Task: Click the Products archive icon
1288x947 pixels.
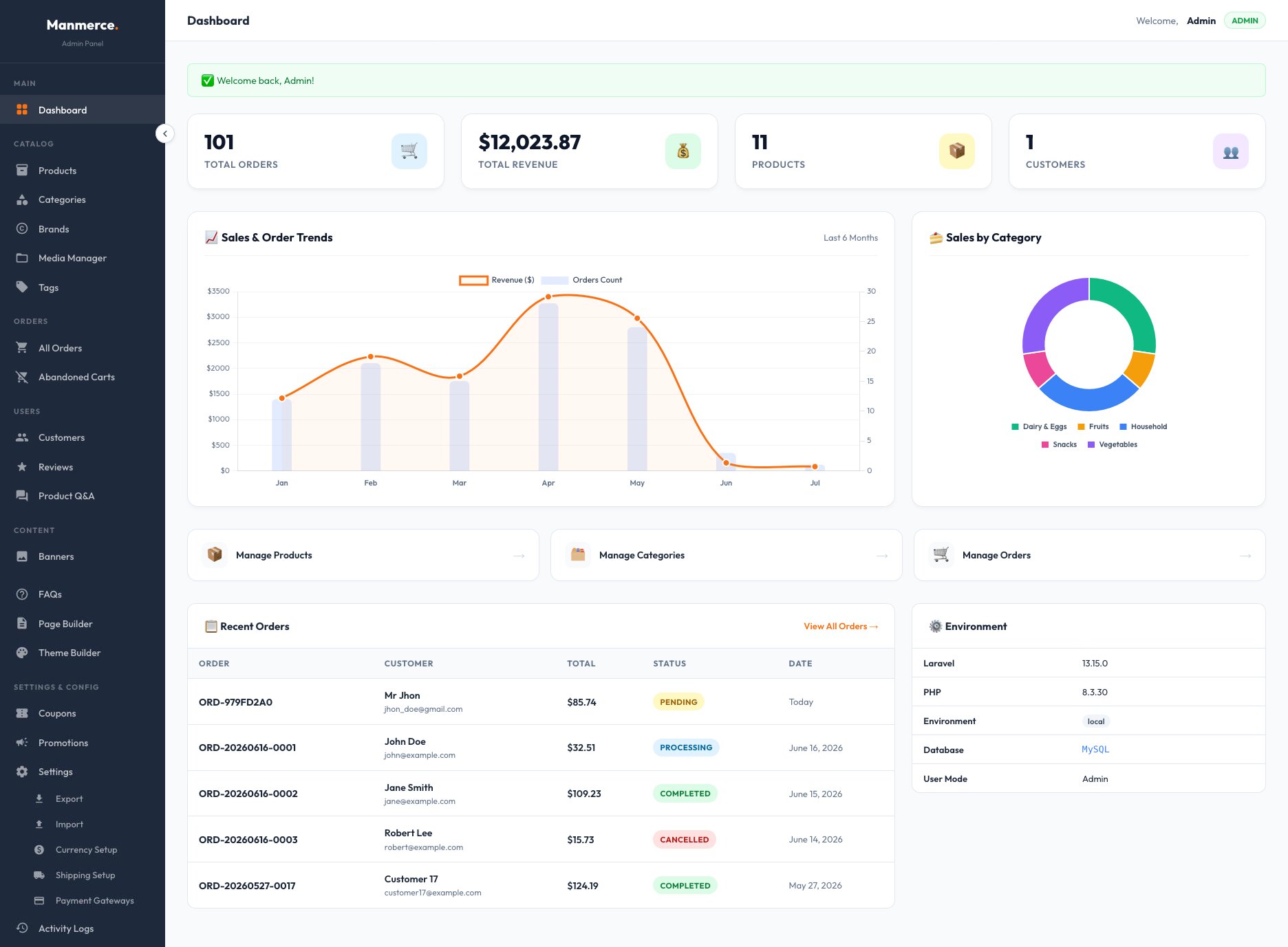Action: pos(22,171)
